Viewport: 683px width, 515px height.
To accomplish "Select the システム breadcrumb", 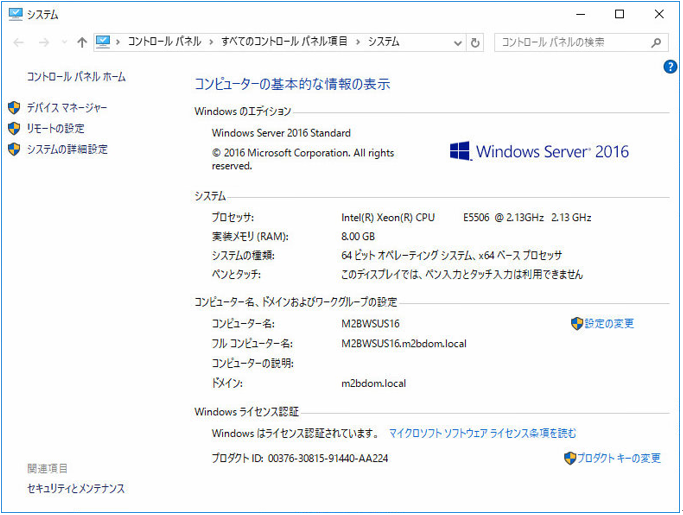I will 384,42.
